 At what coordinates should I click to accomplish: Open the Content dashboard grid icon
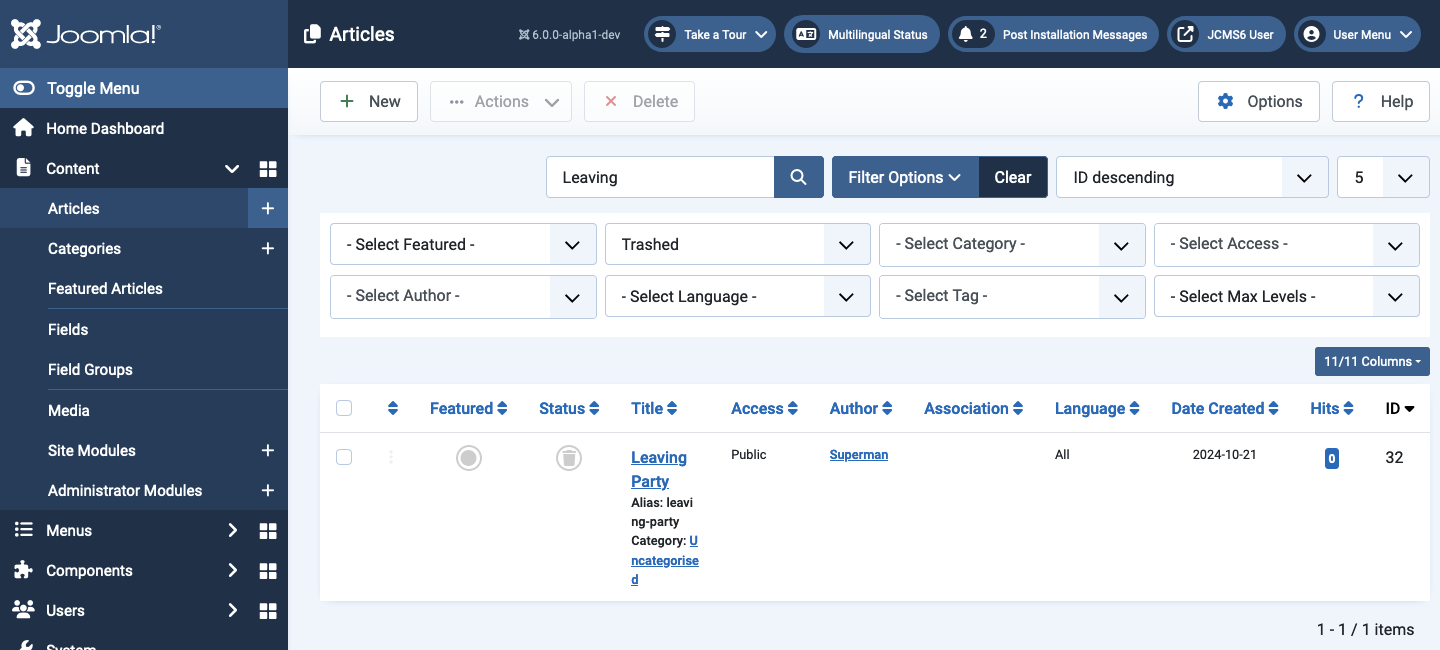coord(267,169)
